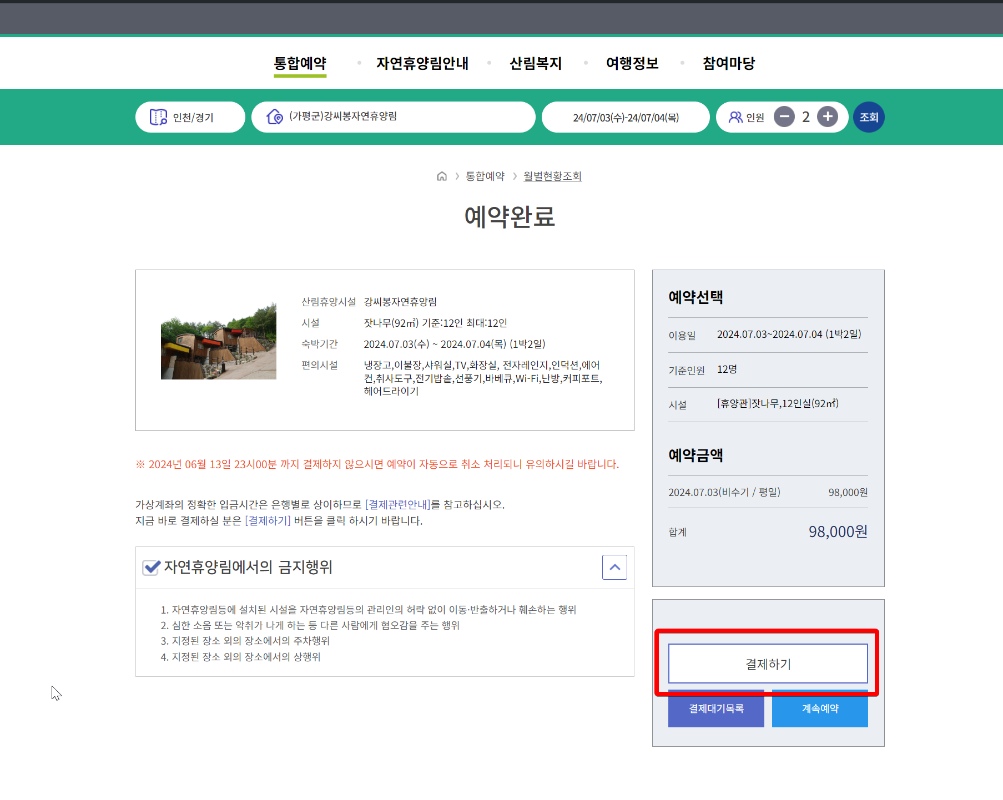Viewport: 1003px width, 800px height.
Task: Click the home icon in the breadcrumb
Action: click(x=441, y=175)
